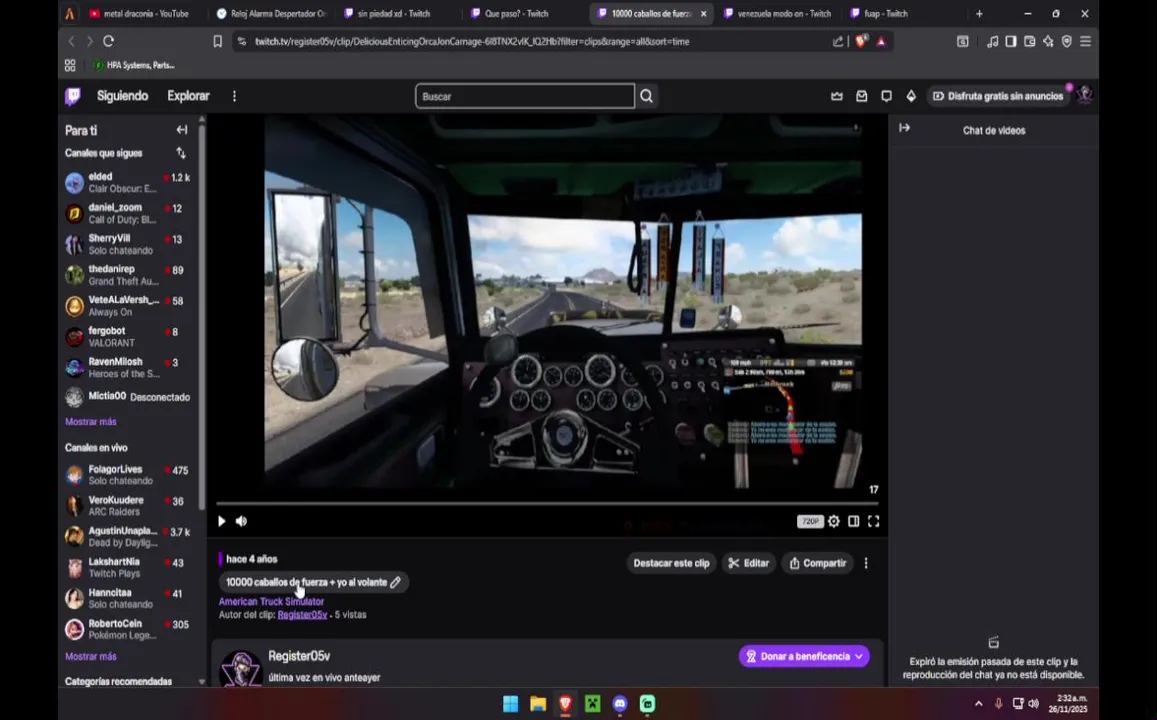Collapse the Para ti sidebar

coord(182,130)
